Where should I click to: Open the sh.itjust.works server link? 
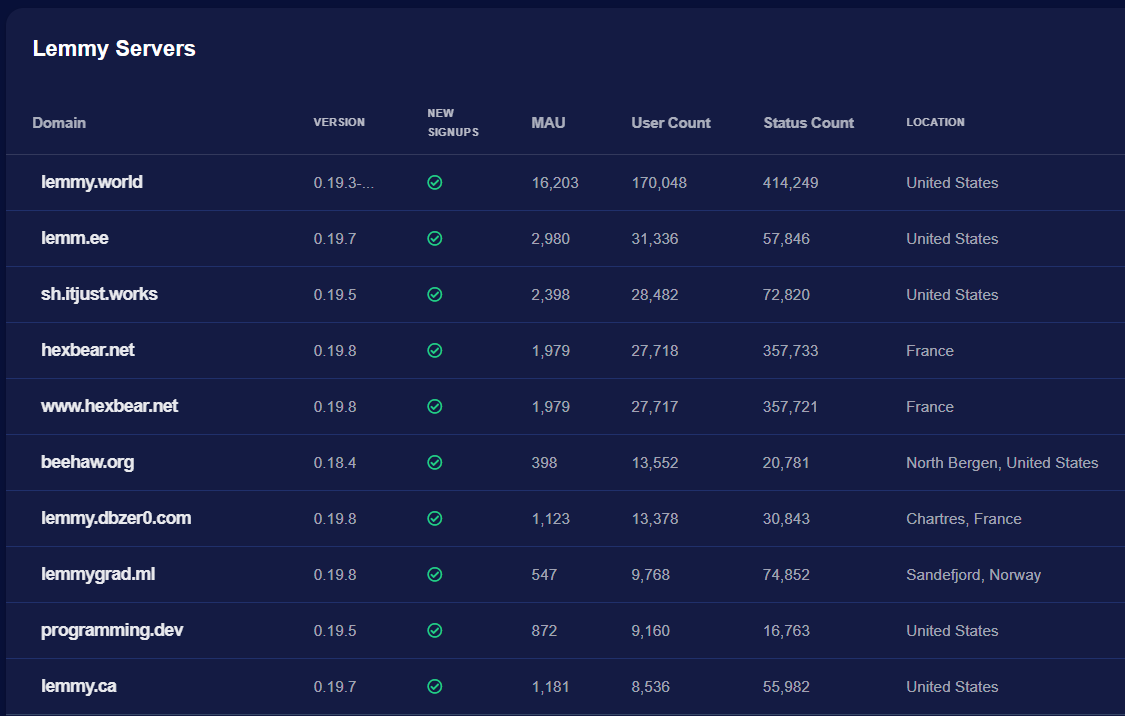click(x=99, y=294)
